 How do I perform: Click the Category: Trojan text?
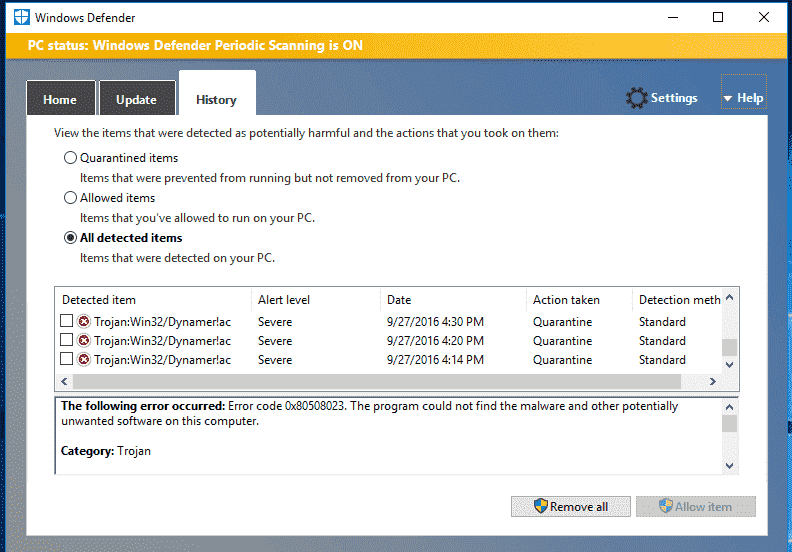click(106, 450)
